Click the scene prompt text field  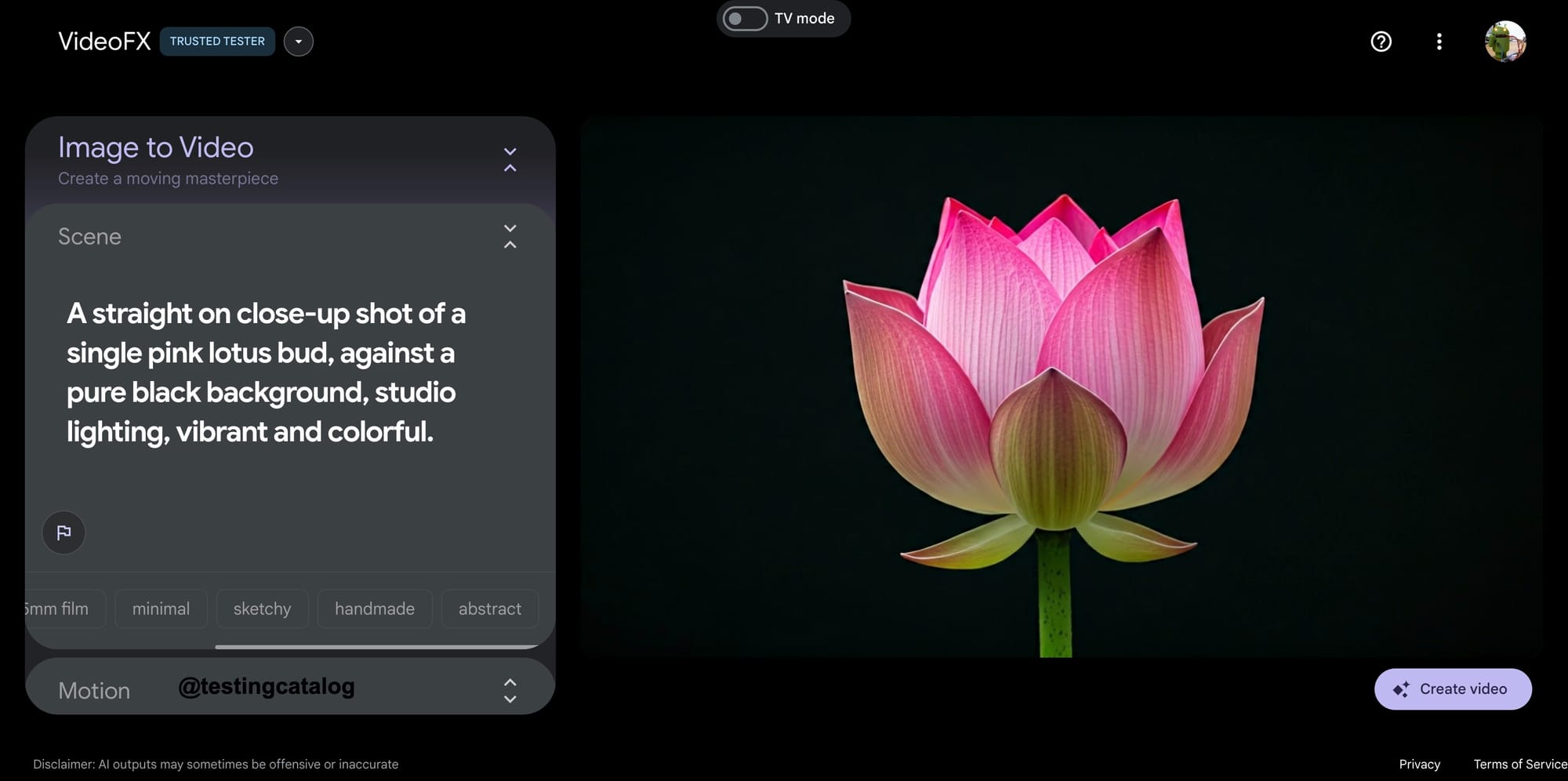[x=290, y=372]
